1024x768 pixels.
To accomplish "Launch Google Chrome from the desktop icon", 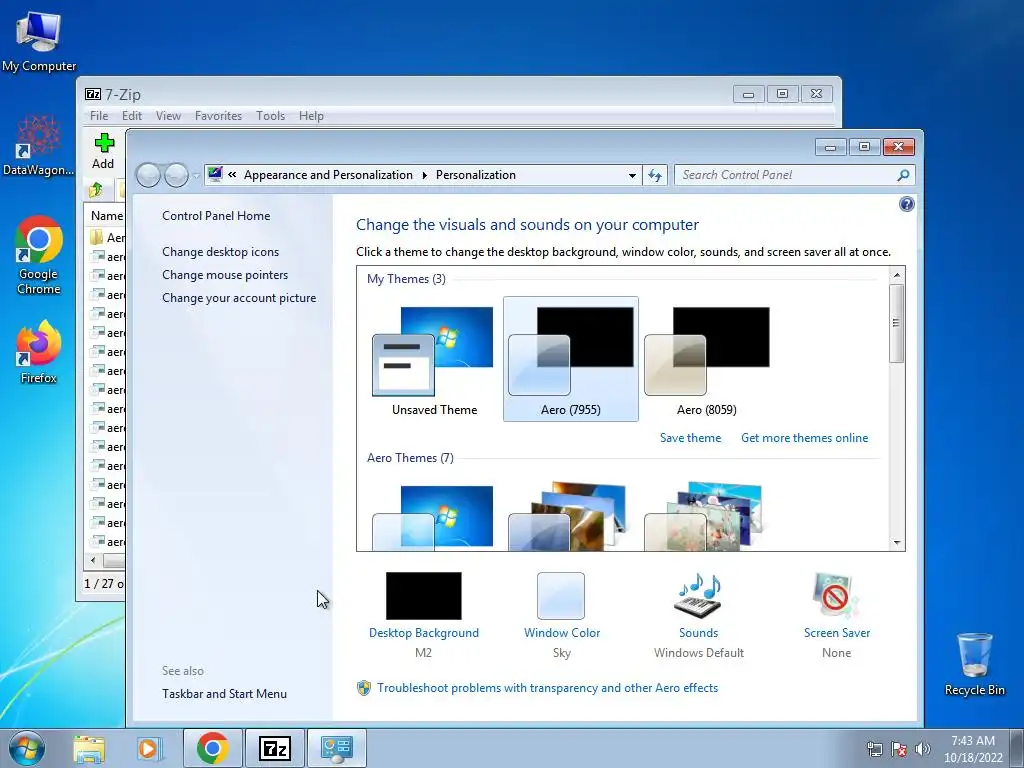I will (x=38, y=255).
